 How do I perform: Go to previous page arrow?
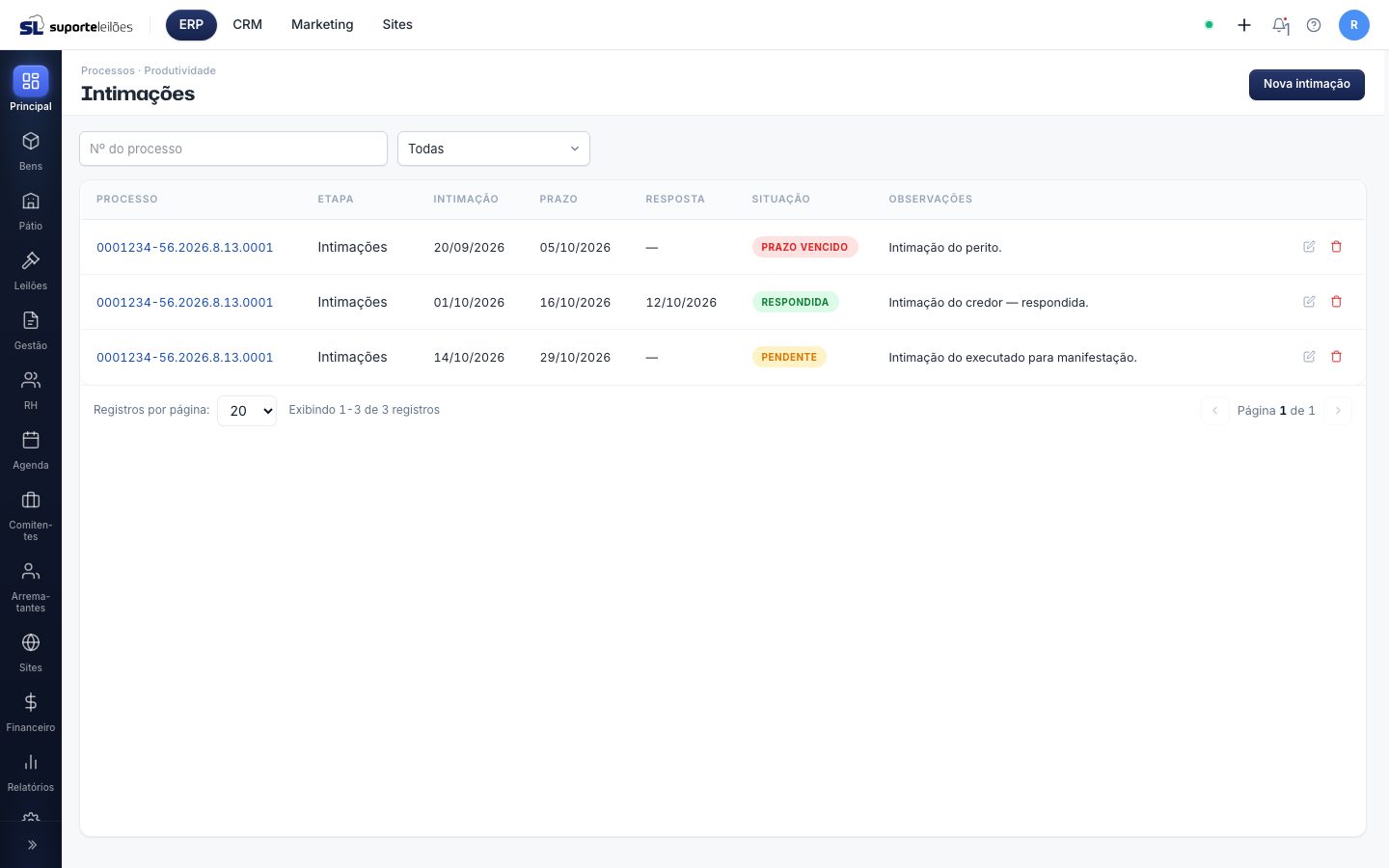tap(1214, 411)
